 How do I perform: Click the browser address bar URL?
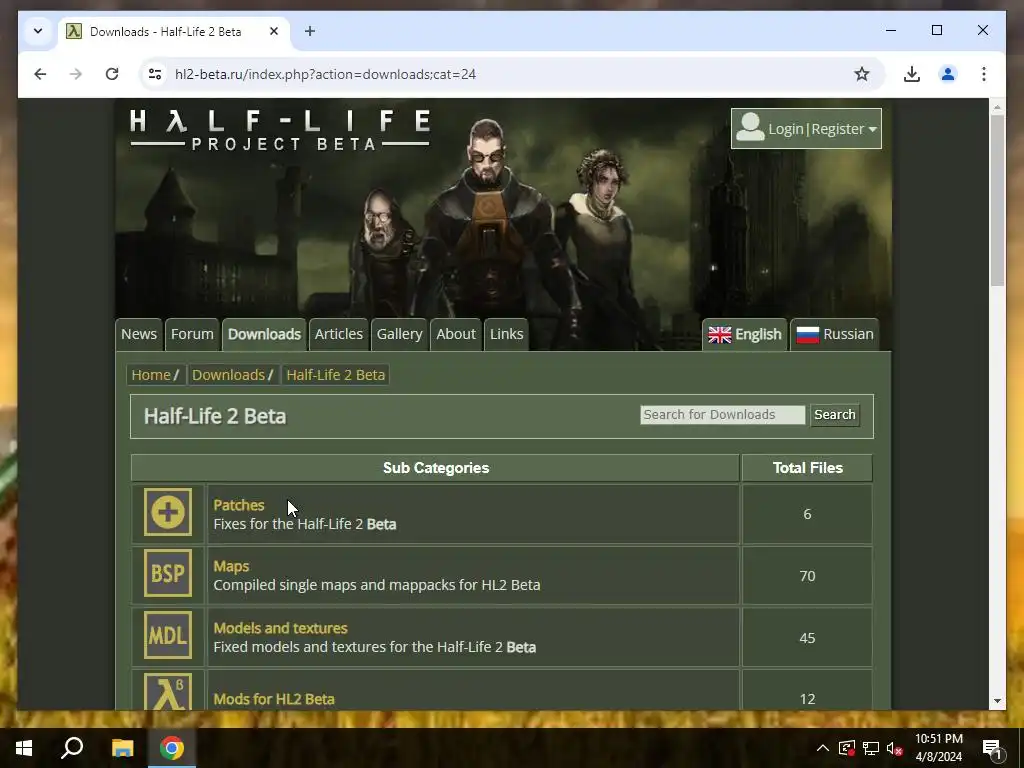pyautogui.click(x=325, y=74)
